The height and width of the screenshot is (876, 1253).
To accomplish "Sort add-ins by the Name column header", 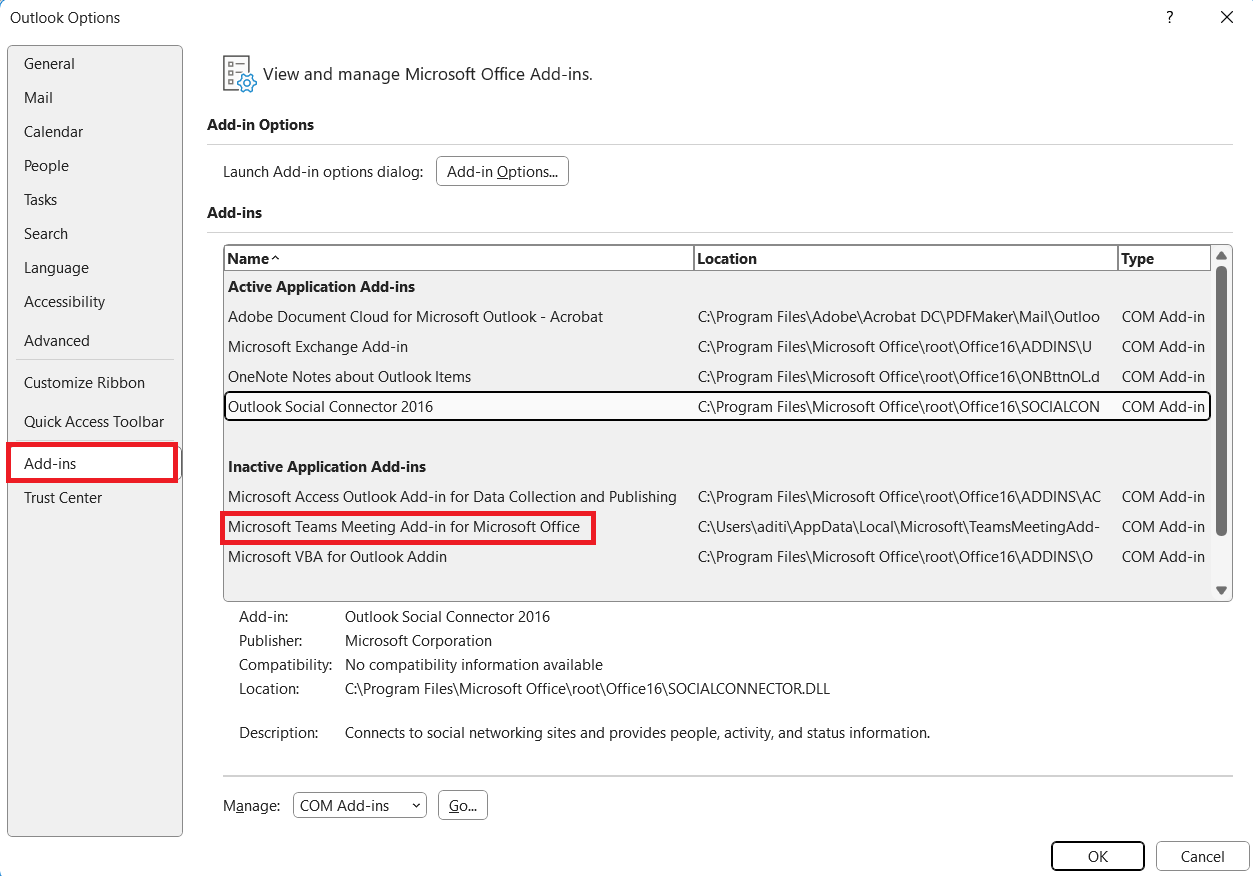I will 459,258.
